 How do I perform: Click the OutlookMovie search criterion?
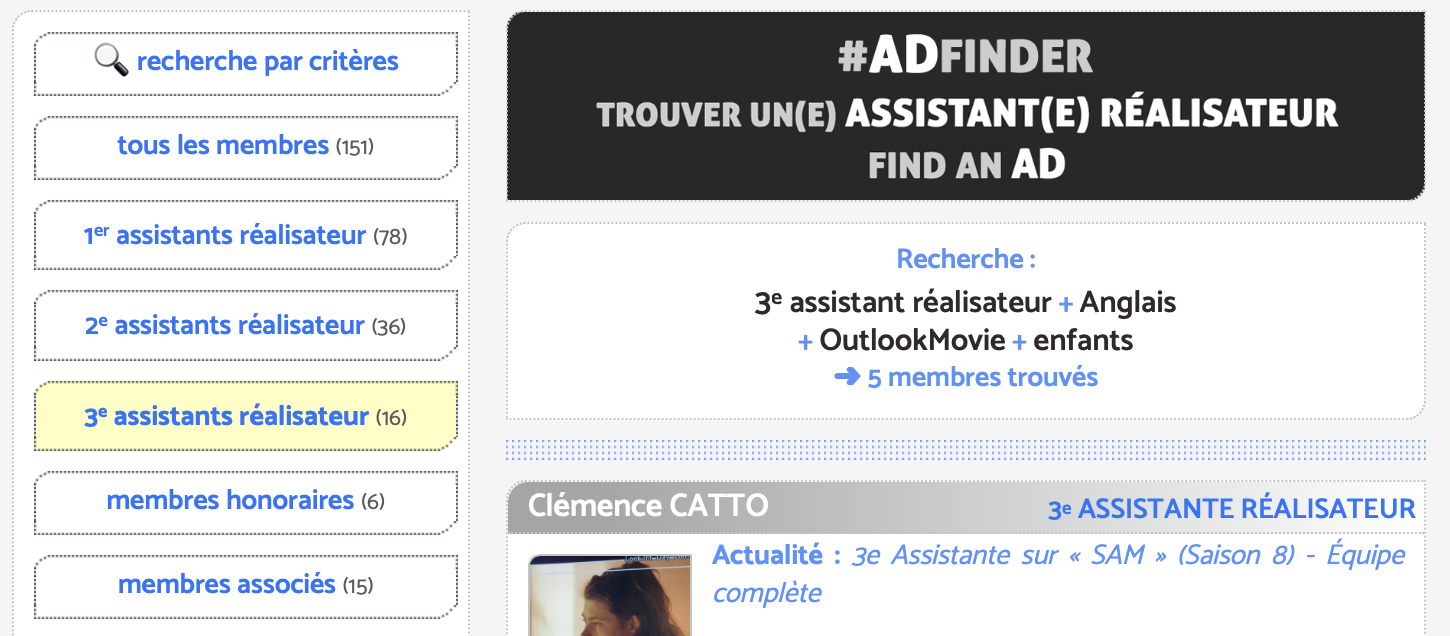pos(912,341)
